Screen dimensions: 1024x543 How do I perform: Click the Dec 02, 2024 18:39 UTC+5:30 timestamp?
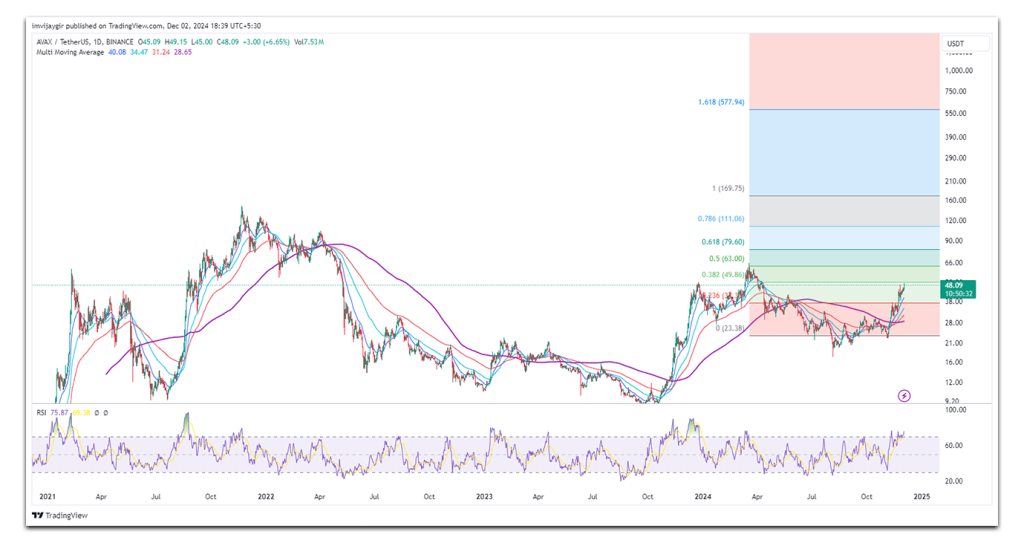click(x=214, y=26)
